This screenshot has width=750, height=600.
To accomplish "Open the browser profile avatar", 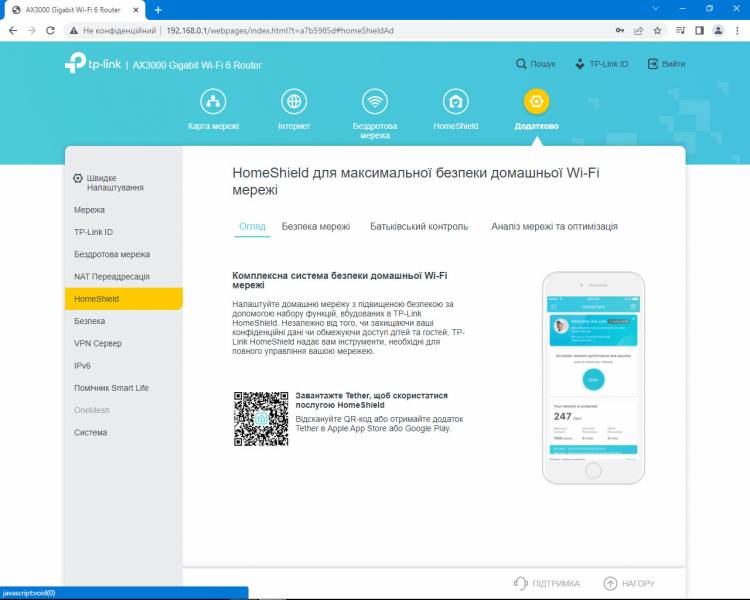I will pos(718,31).
